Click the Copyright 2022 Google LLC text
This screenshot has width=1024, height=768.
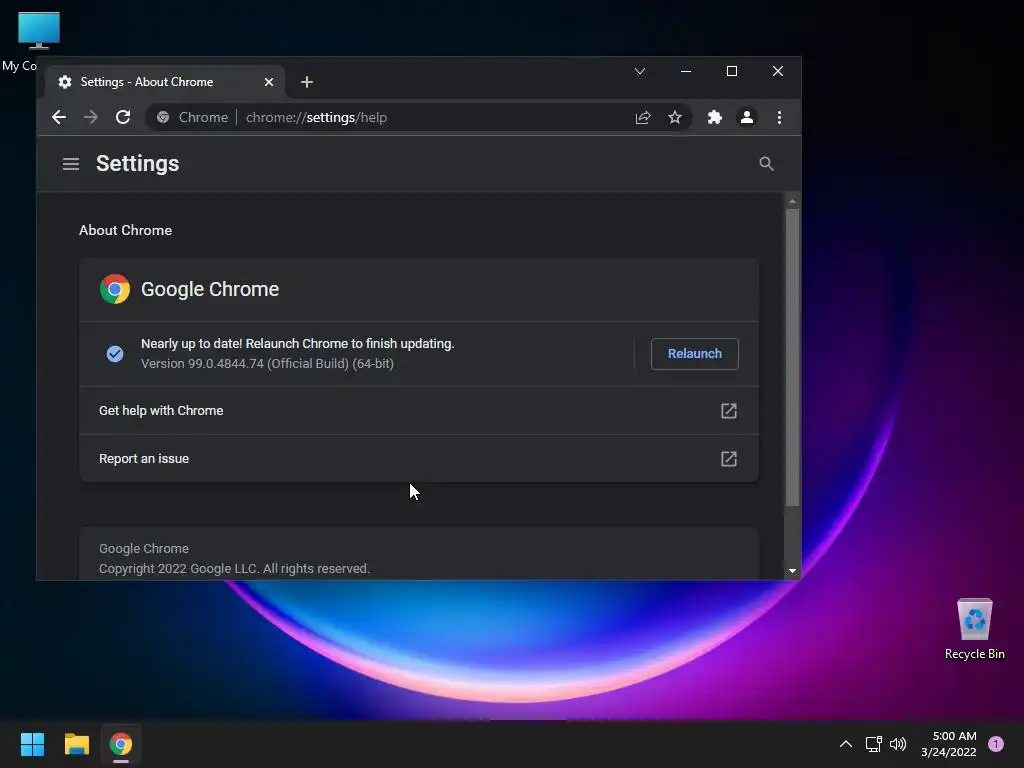tap(234, 569)
